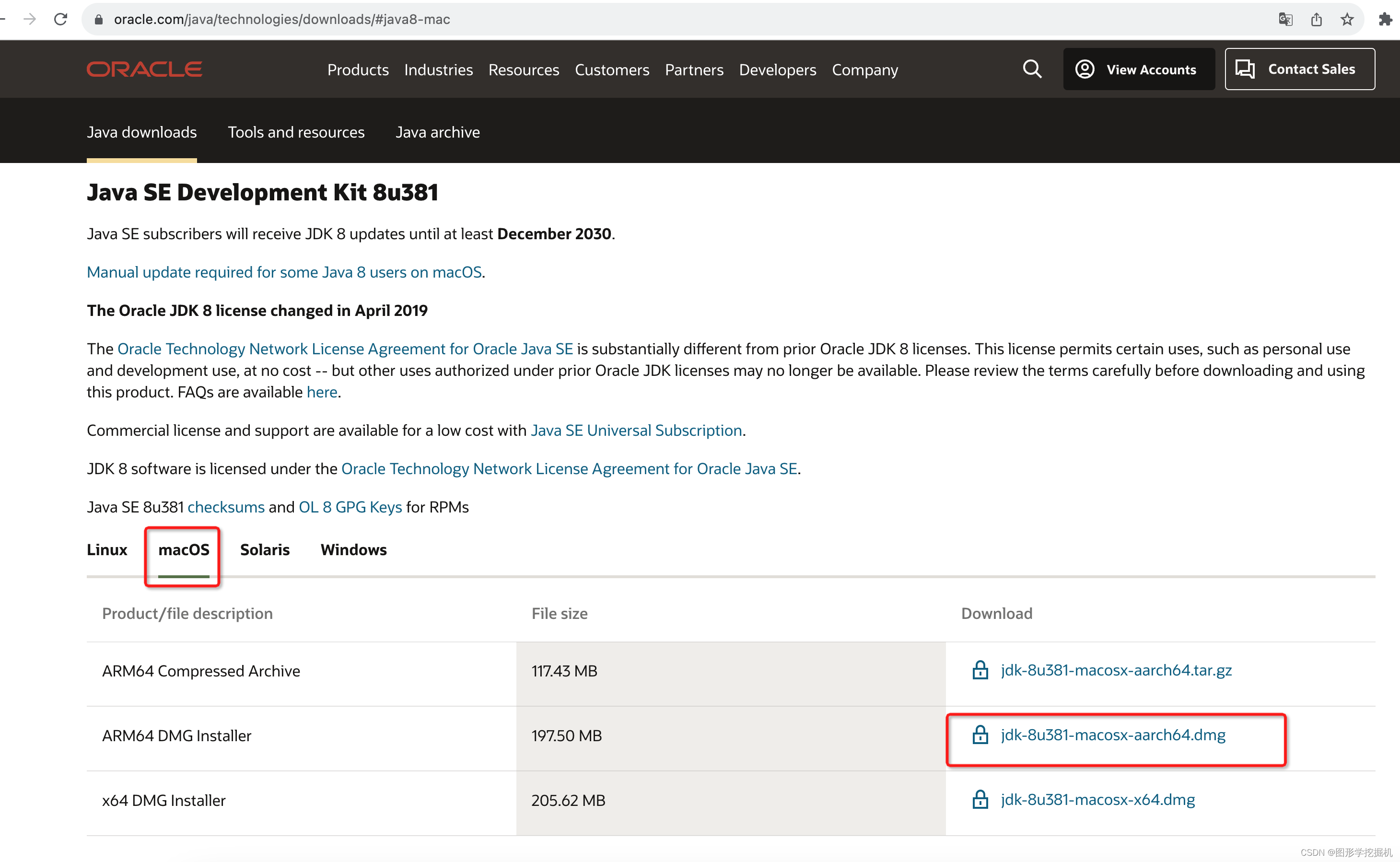Reload the page with refresh icon
1400x862 pixels.
click(60, 19)
